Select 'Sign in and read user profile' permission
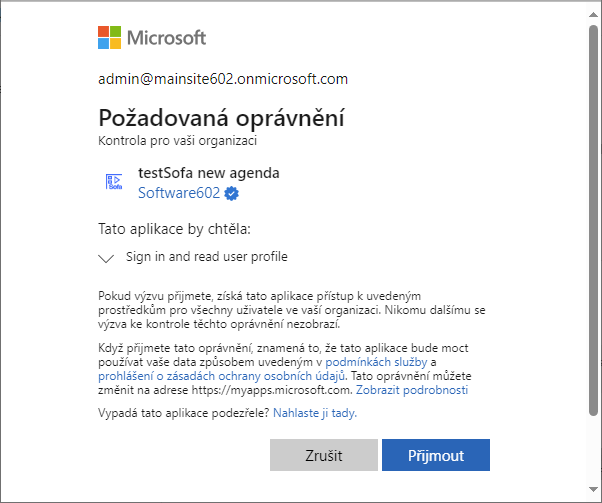The height and width of the screenshot is (503, 602). point(207,256)
